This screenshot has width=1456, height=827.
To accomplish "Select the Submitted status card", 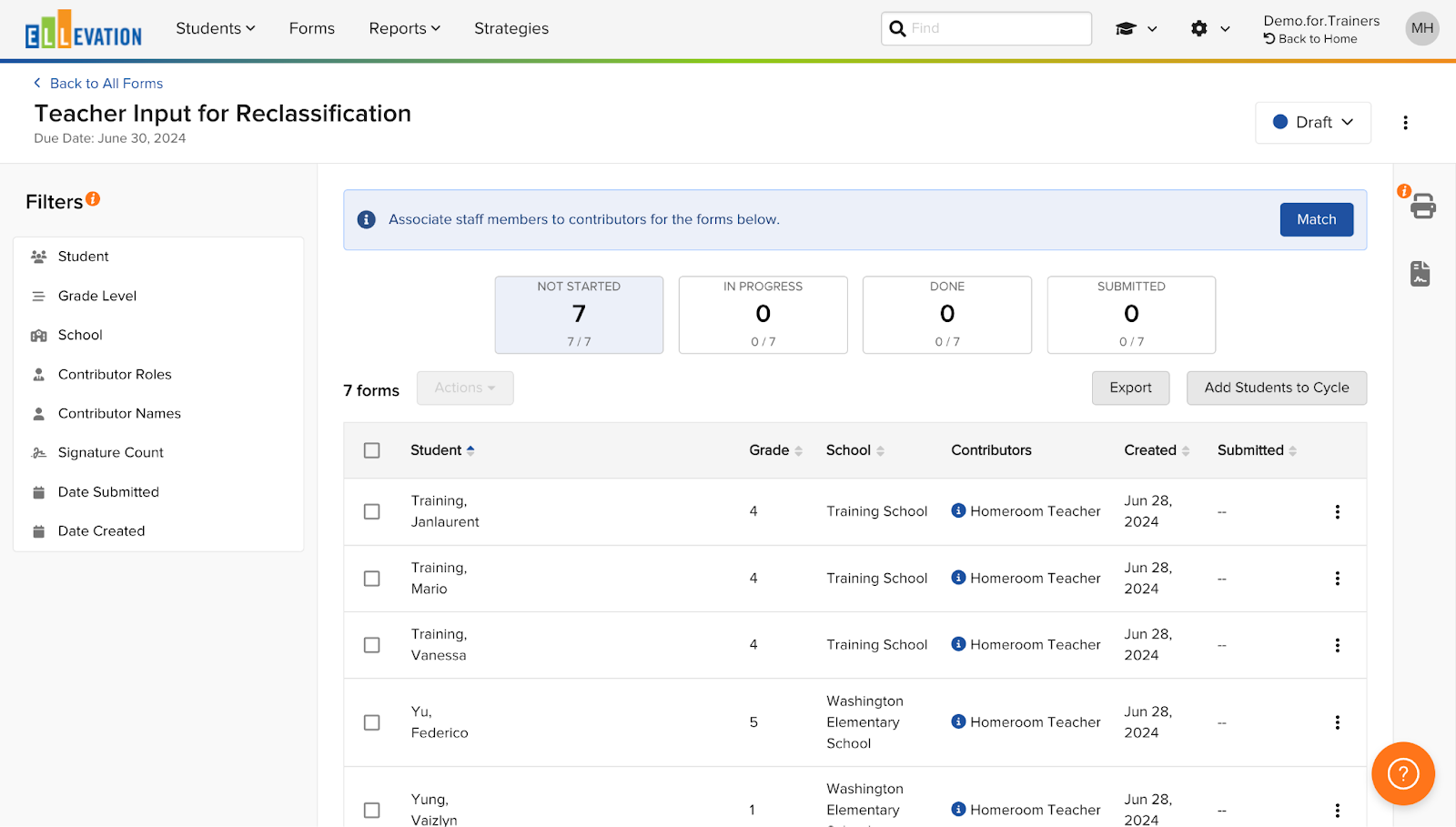I will click(1131, 315).
